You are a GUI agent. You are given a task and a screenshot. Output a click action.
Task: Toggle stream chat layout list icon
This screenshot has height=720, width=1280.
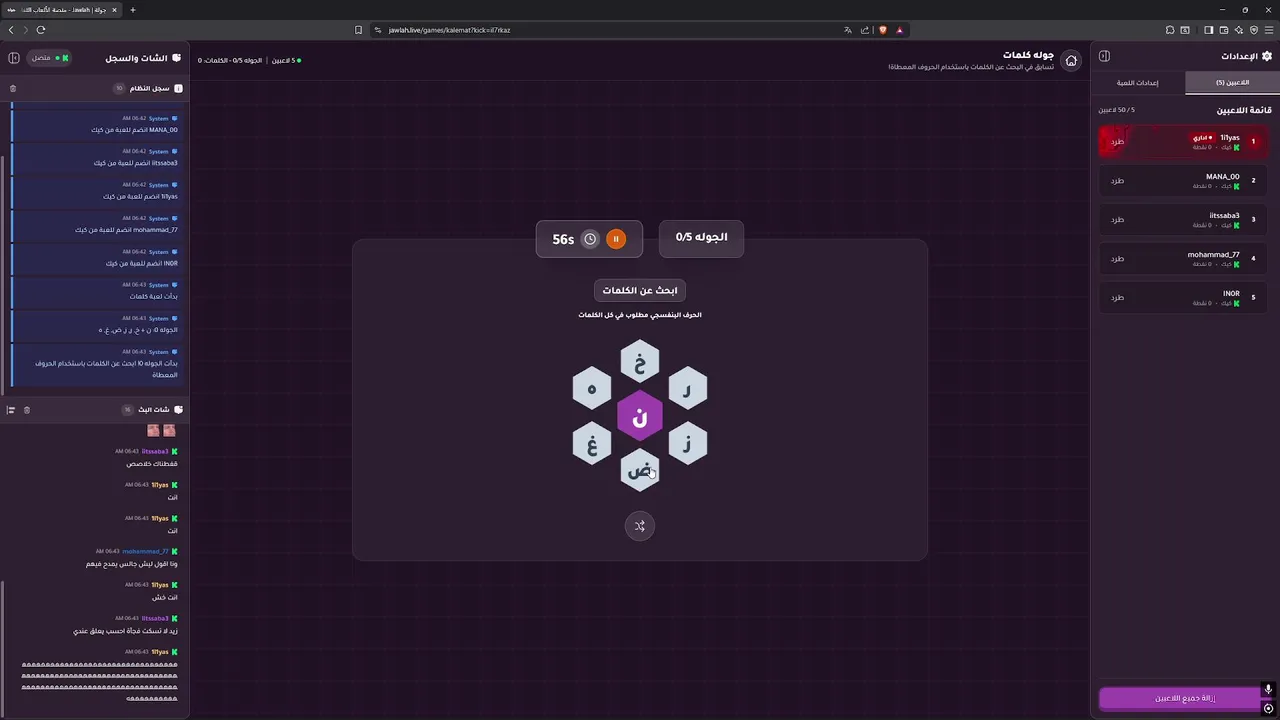click(x=11, y=410)
